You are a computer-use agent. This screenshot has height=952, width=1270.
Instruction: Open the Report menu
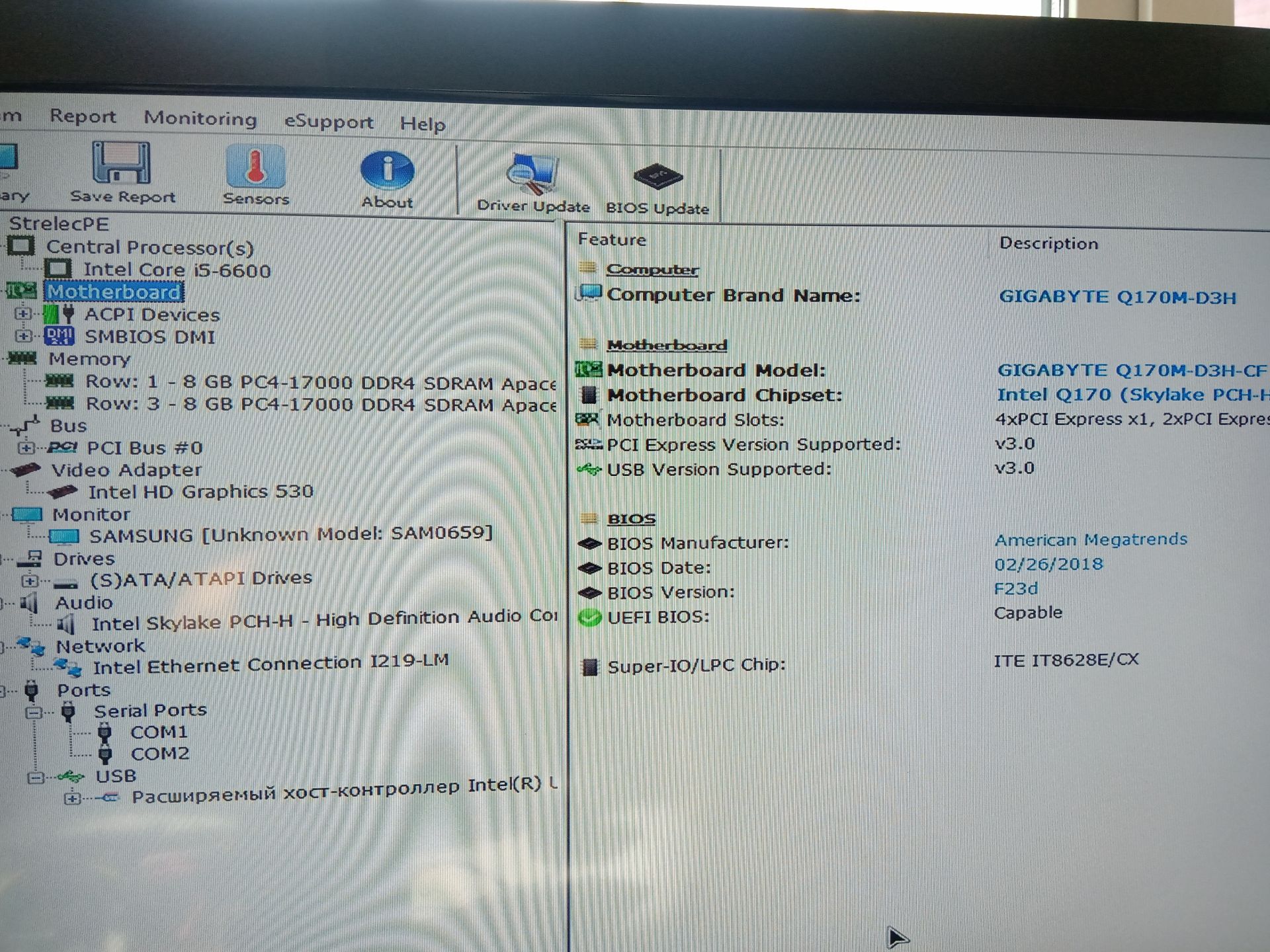(83, 116)
